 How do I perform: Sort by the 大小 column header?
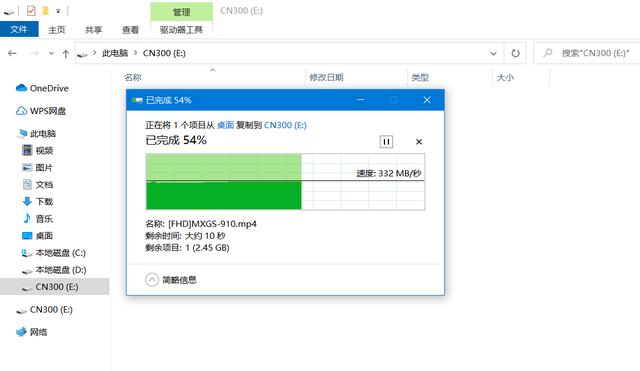pyautogui.click(x=505, y=77)
